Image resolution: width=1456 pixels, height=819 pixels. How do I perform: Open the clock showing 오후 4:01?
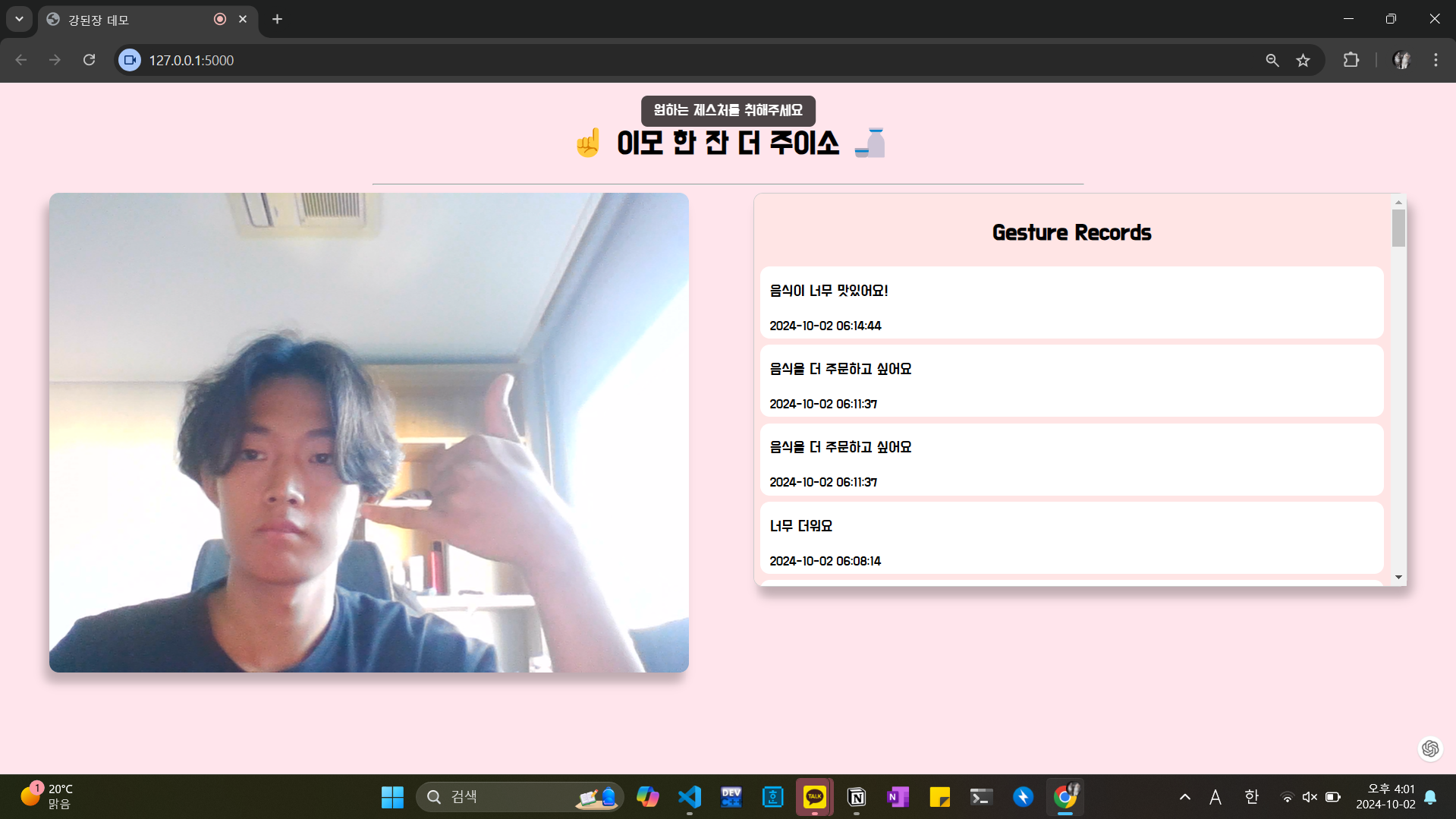[x=1385, y=797]
